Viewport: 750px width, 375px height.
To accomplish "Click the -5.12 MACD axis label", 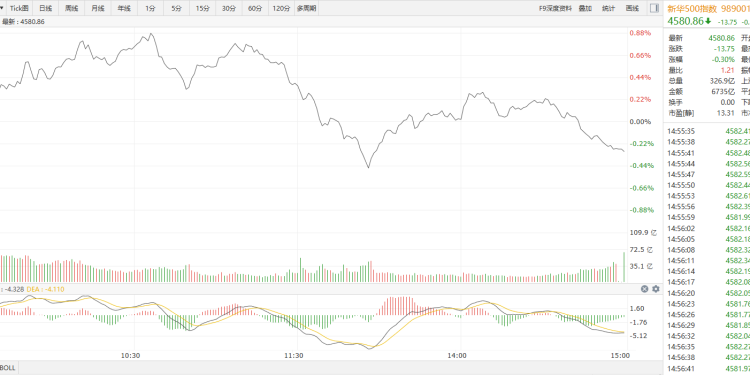I will pyautogui.click(x=640, y=335).
